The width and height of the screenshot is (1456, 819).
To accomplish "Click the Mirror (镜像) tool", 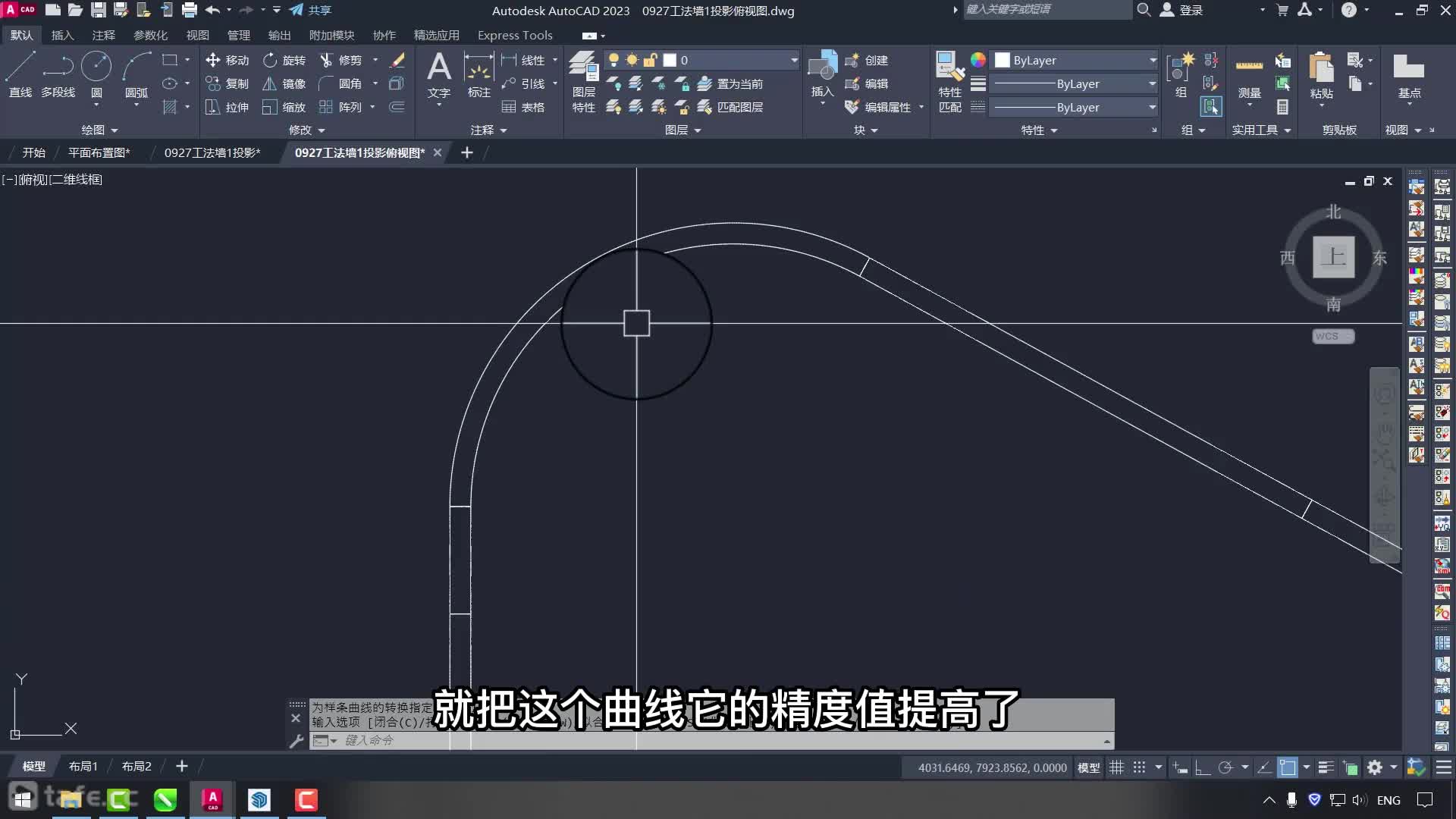I will tap(284, 83).
